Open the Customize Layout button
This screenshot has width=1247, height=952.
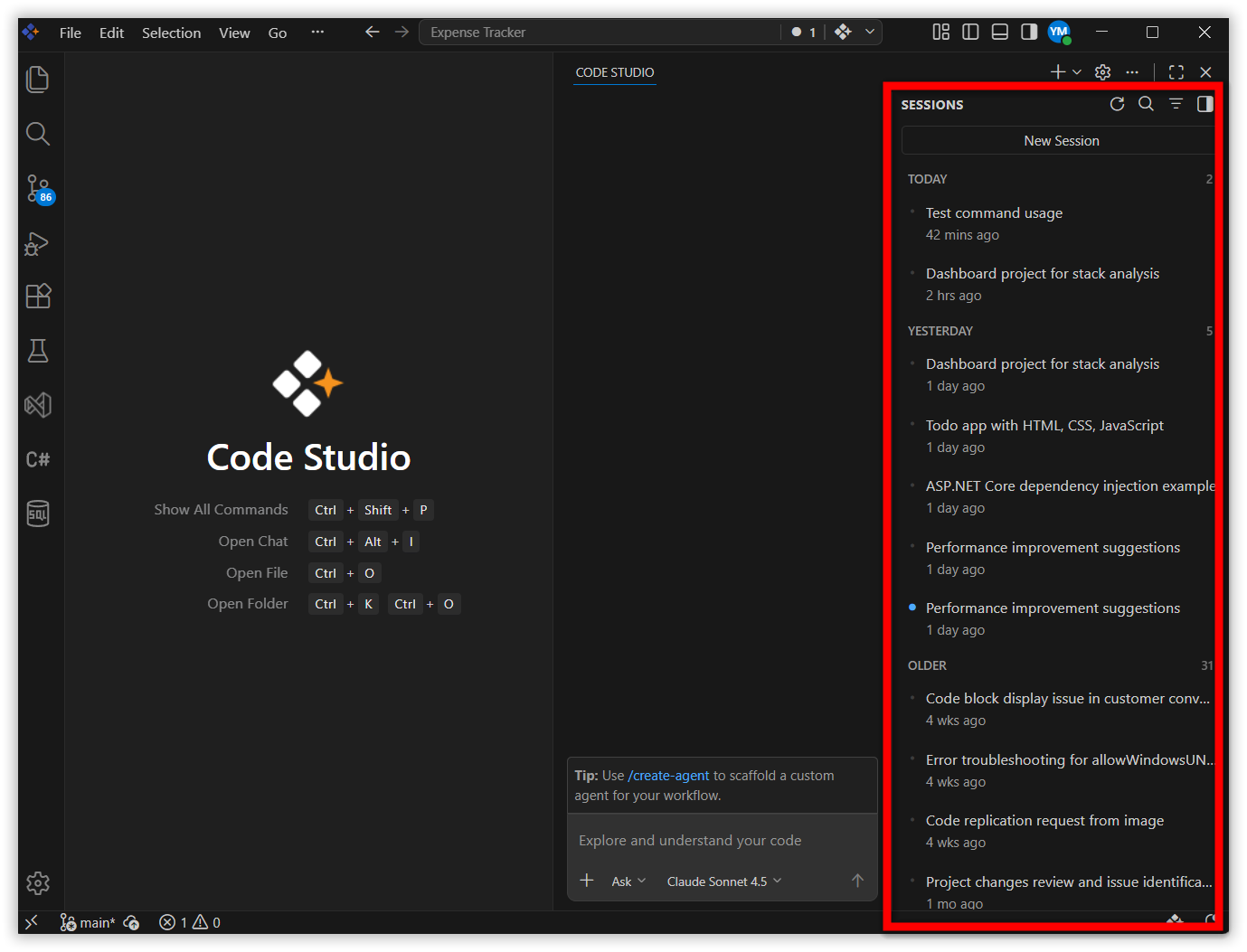coord(941,33)
